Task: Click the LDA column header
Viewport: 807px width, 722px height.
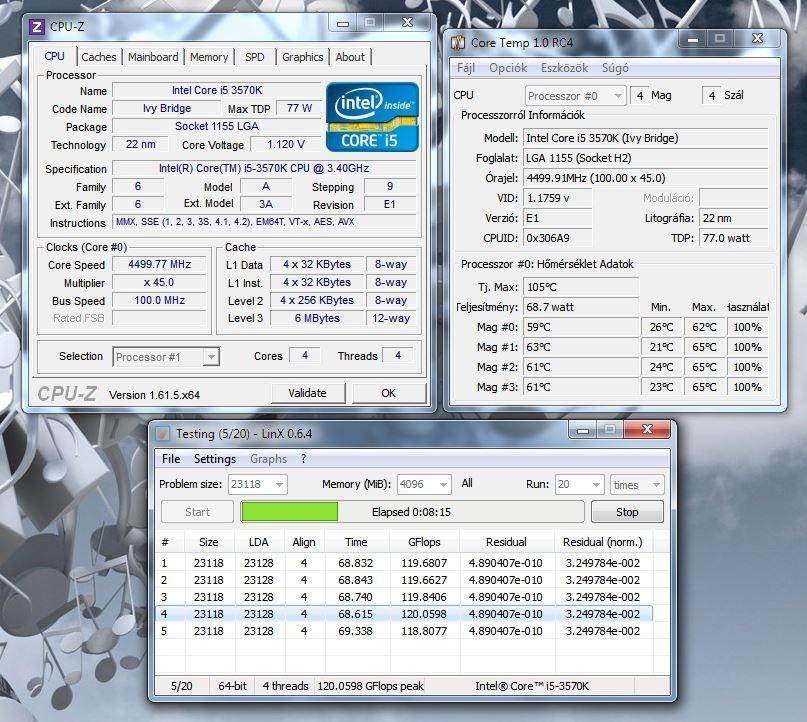Action: pos(258,542)
